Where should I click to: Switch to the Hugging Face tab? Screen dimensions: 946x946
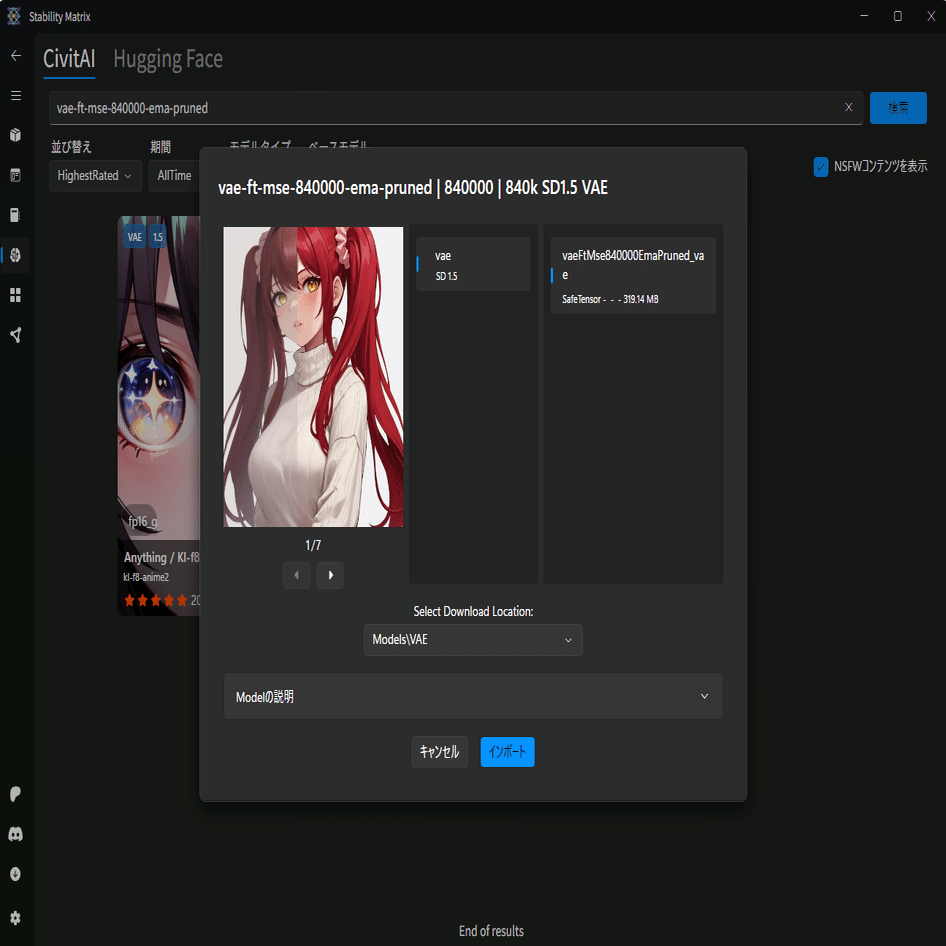[x=168, y=59]
